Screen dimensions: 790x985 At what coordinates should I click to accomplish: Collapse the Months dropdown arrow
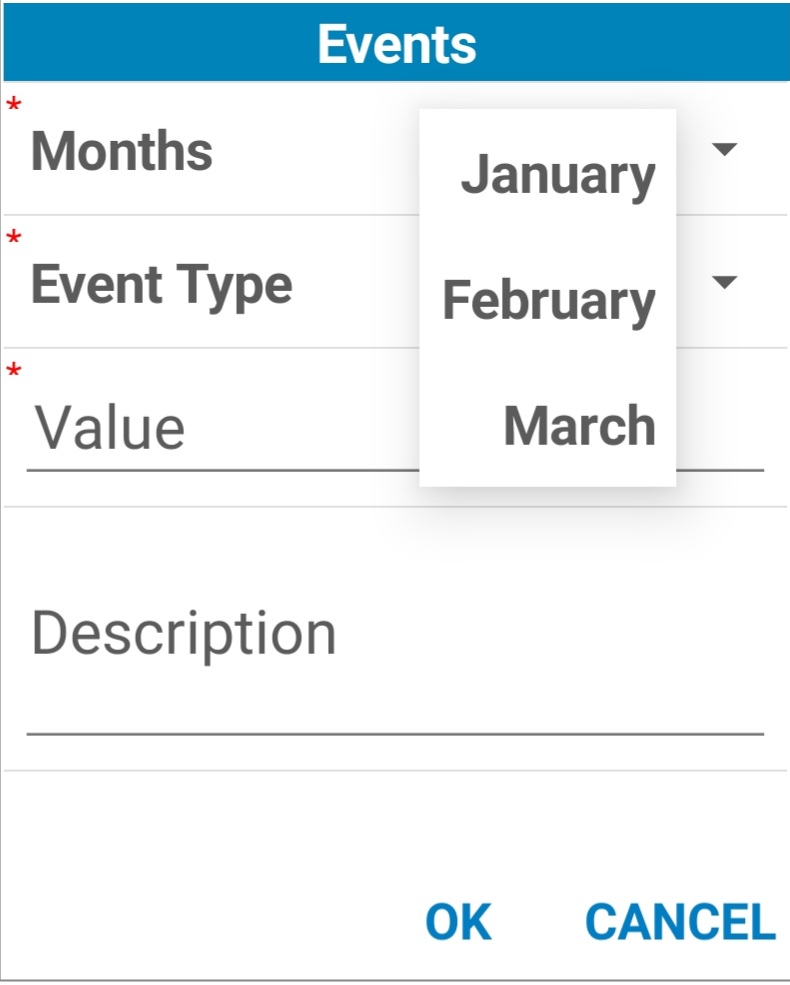(723, 150)
